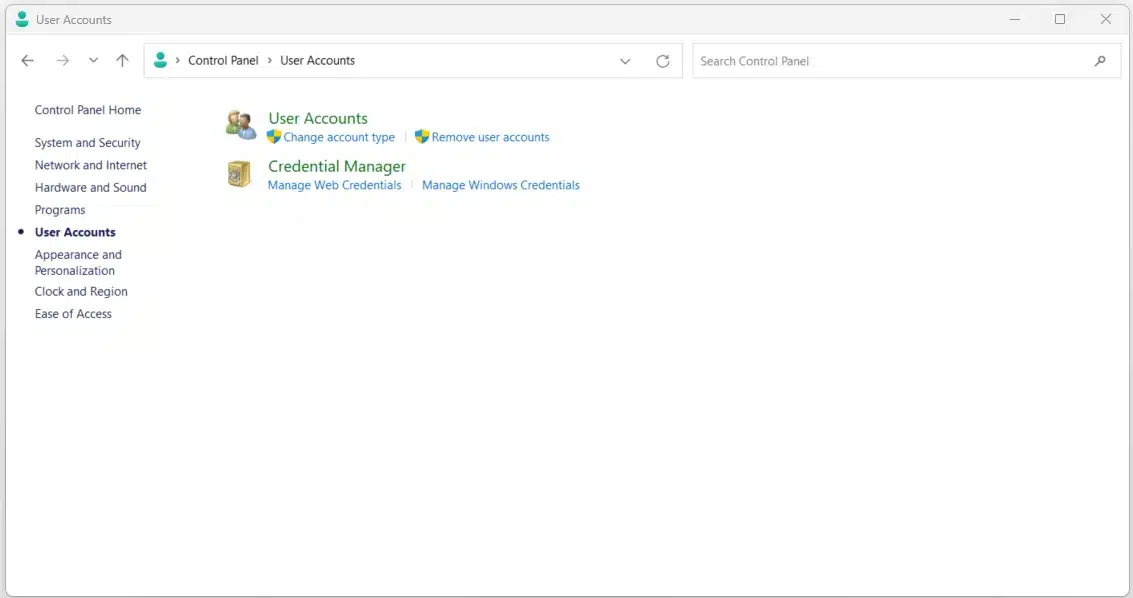Go to Control Panel Home
Screen dimensions: 1133x598
click(x=87, y=110)
